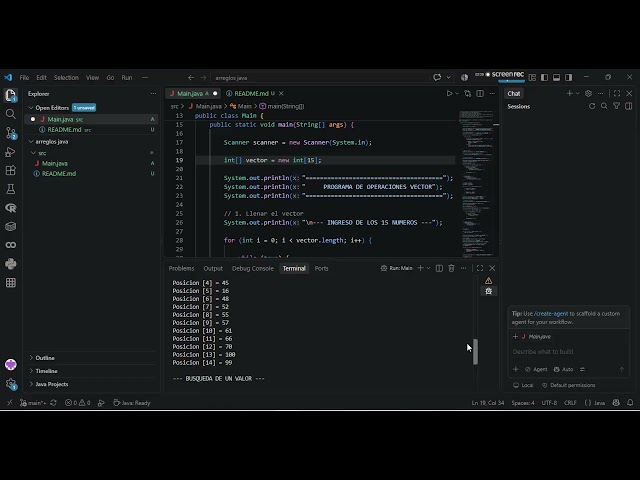The width and height of the screenshot is (640, 480).
Task: Refresh the chat sessions list
Action: pos(592,106)
